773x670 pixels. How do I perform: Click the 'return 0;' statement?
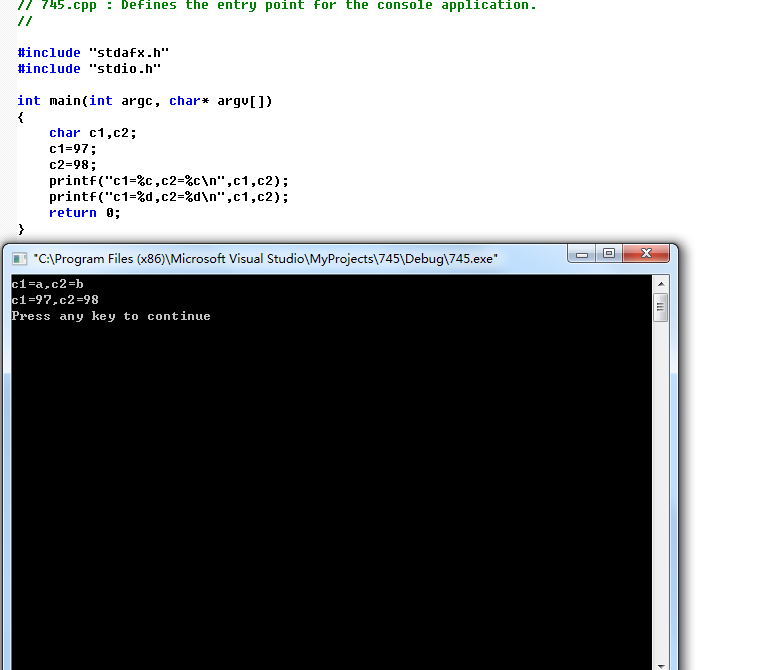pyautogui.click(x=84, y=212)
